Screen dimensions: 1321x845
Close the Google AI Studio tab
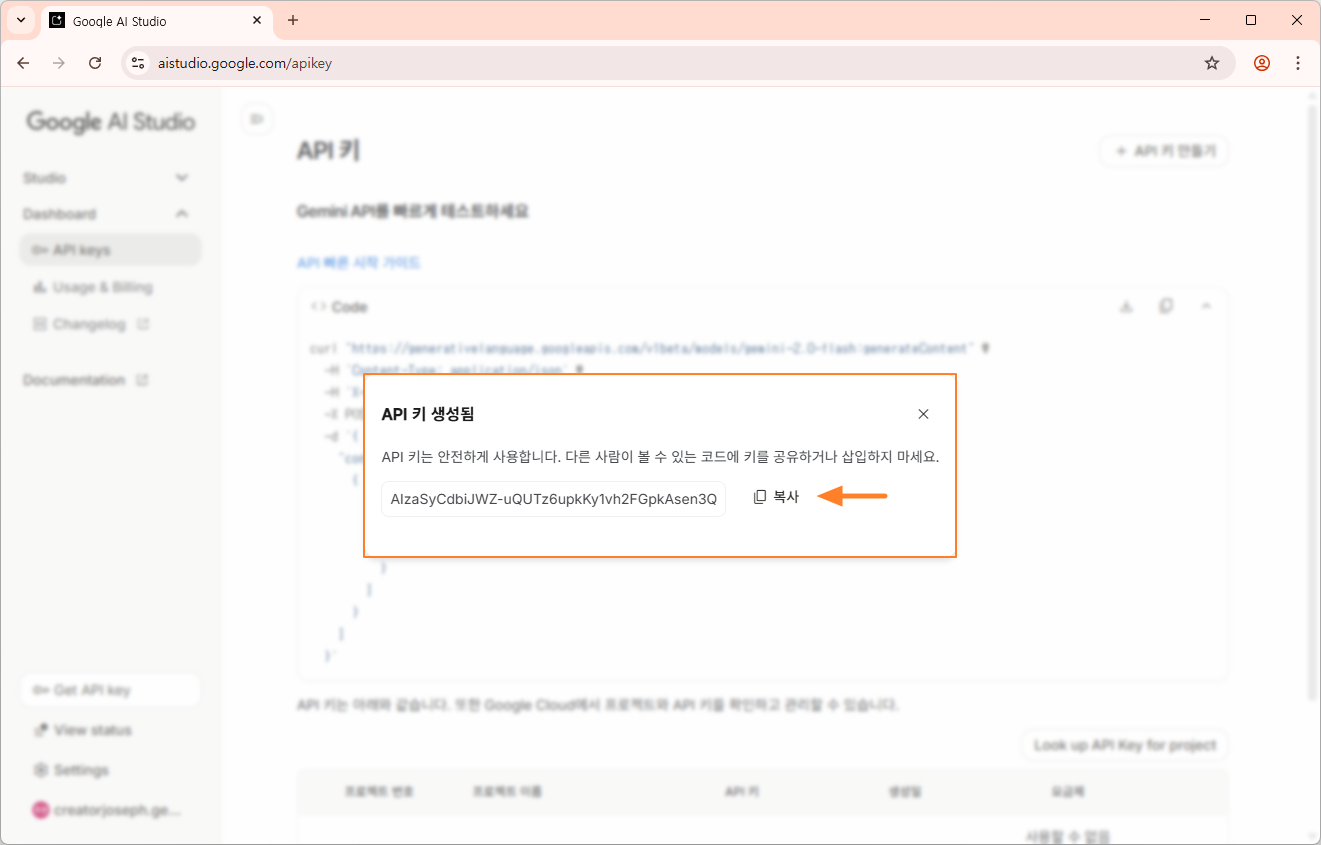click(x=257, y=20)
